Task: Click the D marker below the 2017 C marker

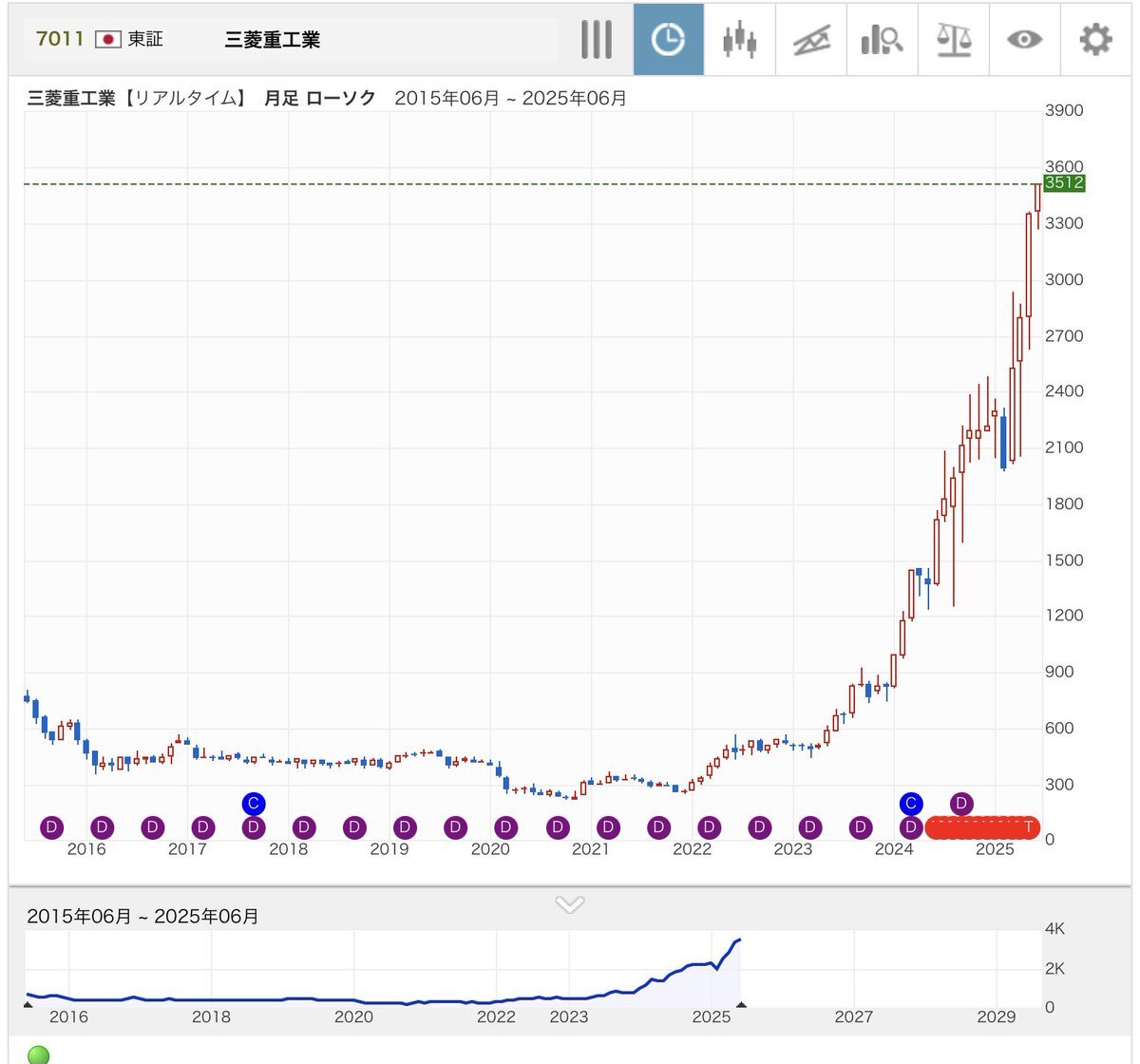Action: [x=253, y=827]
